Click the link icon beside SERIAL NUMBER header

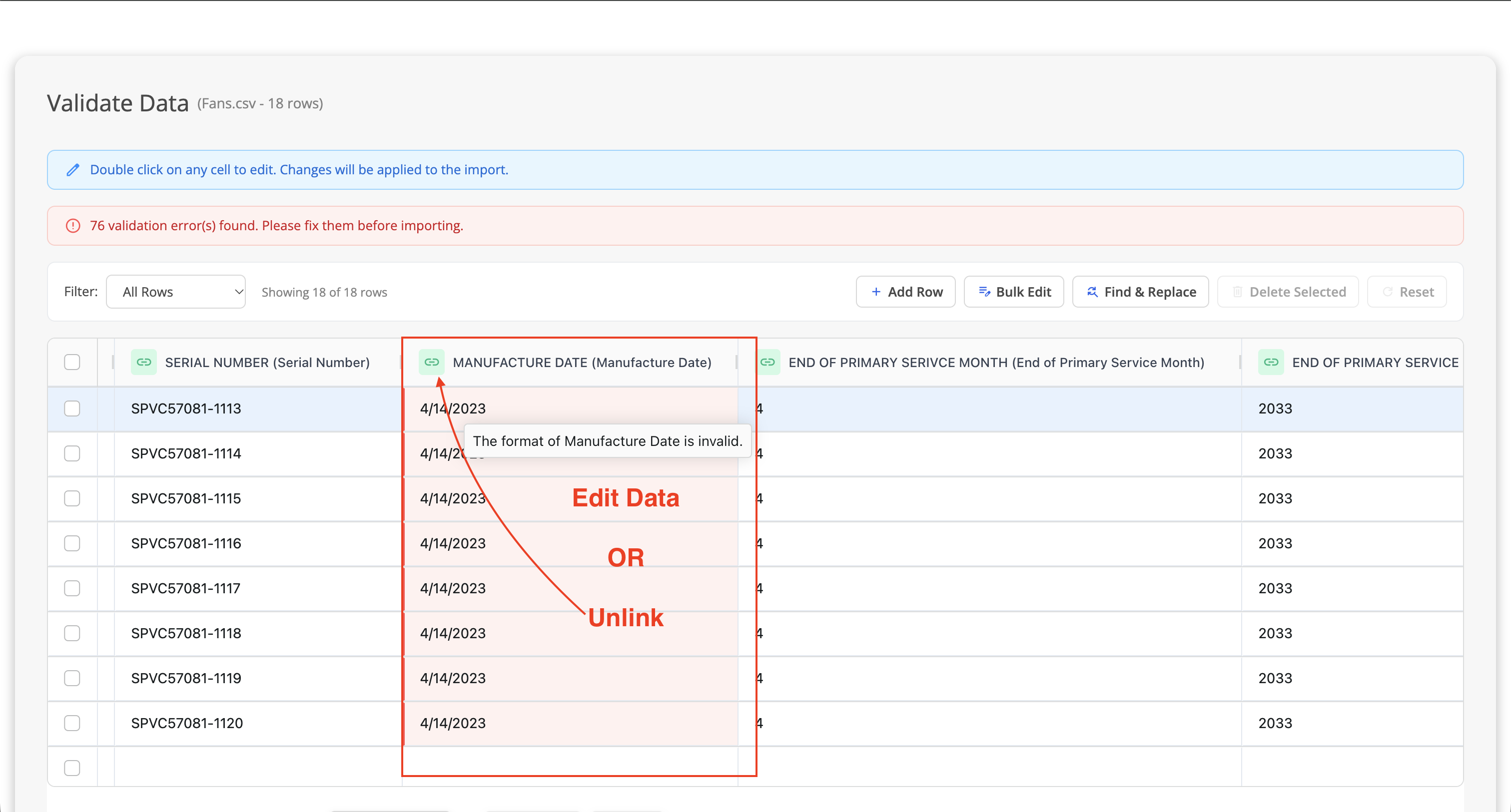(144, 363)
